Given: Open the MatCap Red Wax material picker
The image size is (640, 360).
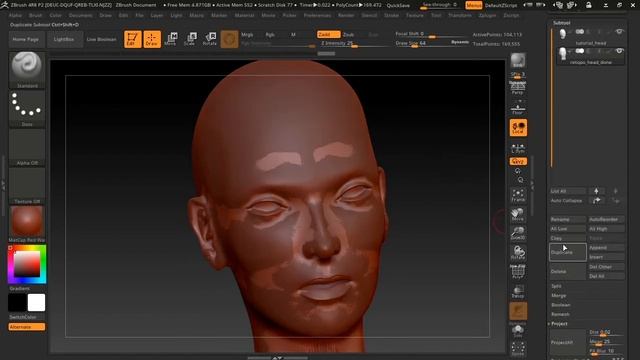Looking at the screenshot, I should click(27, 224).
